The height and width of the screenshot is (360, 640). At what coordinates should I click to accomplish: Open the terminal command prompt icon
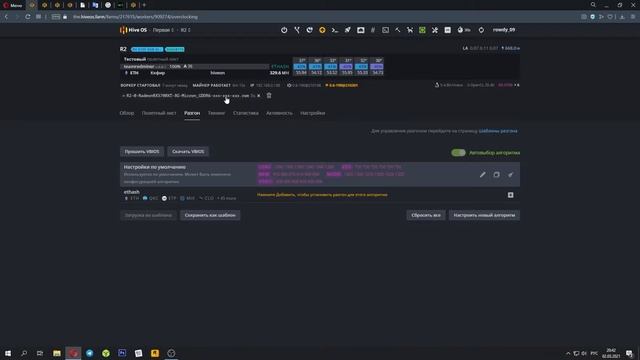335,30
